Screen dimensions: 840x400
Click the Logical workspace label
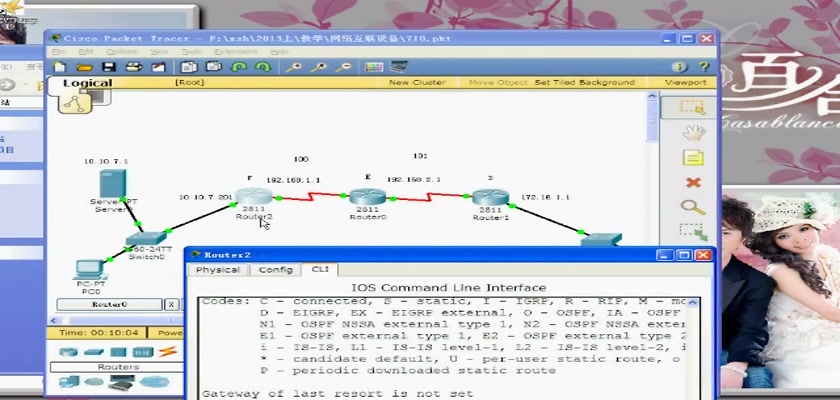pos(87,83)
